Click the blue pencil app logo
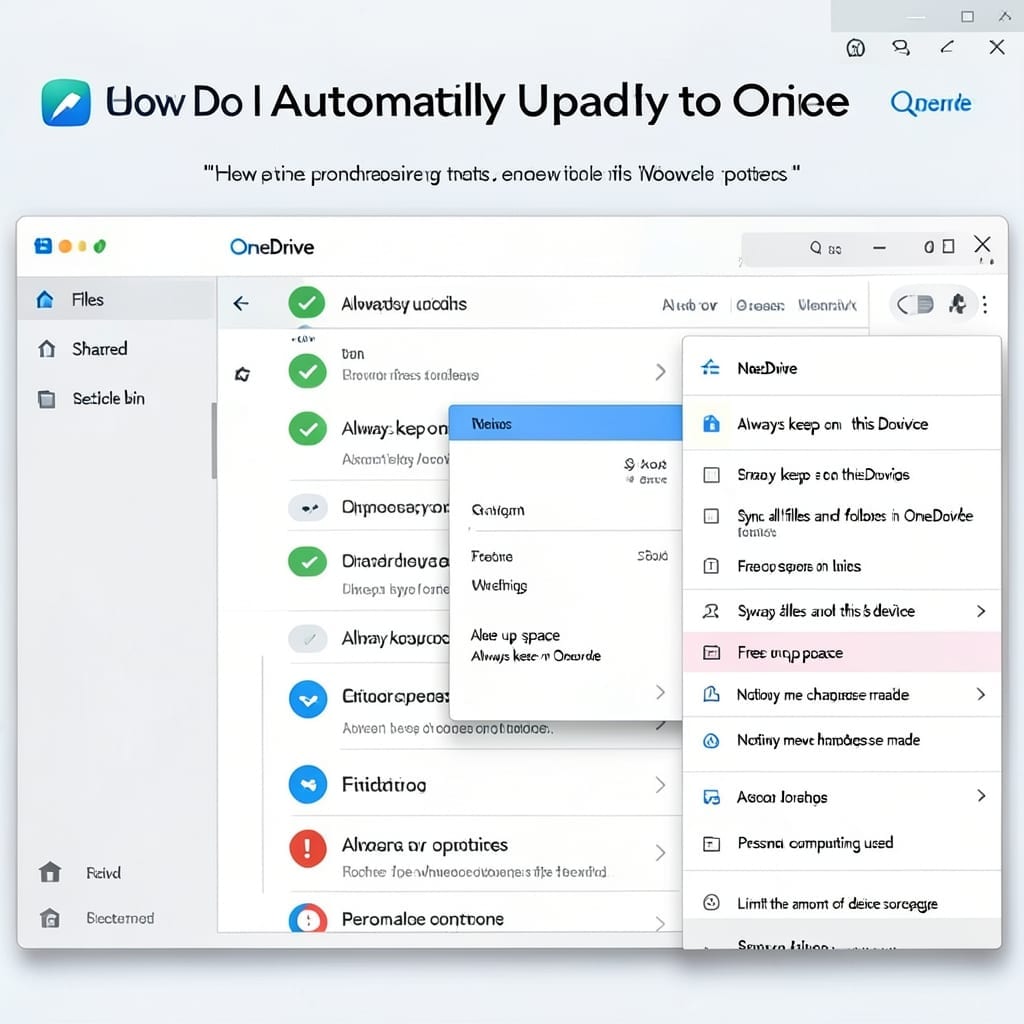 click(66, 103)
